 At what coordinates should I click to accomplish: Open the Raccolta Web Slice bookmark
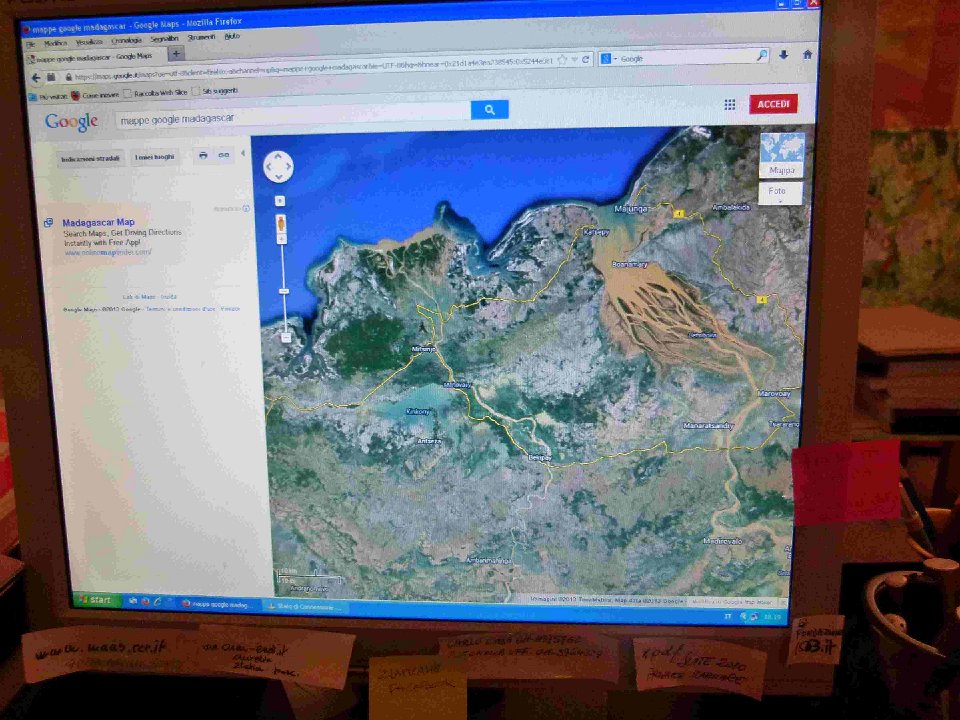(155, 92)
